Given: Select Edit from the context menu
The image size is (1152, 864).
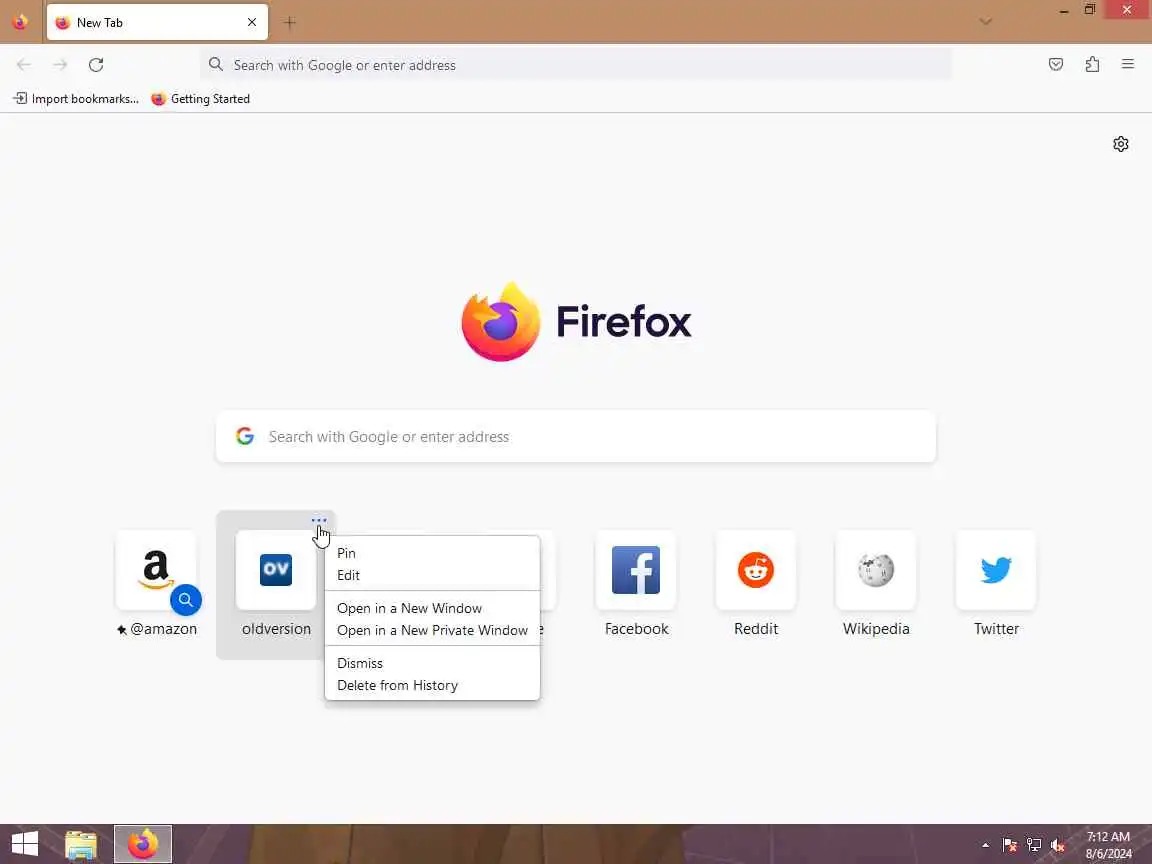Looking at the screenshot, I should pyautogui.click(x=432, y=575).
